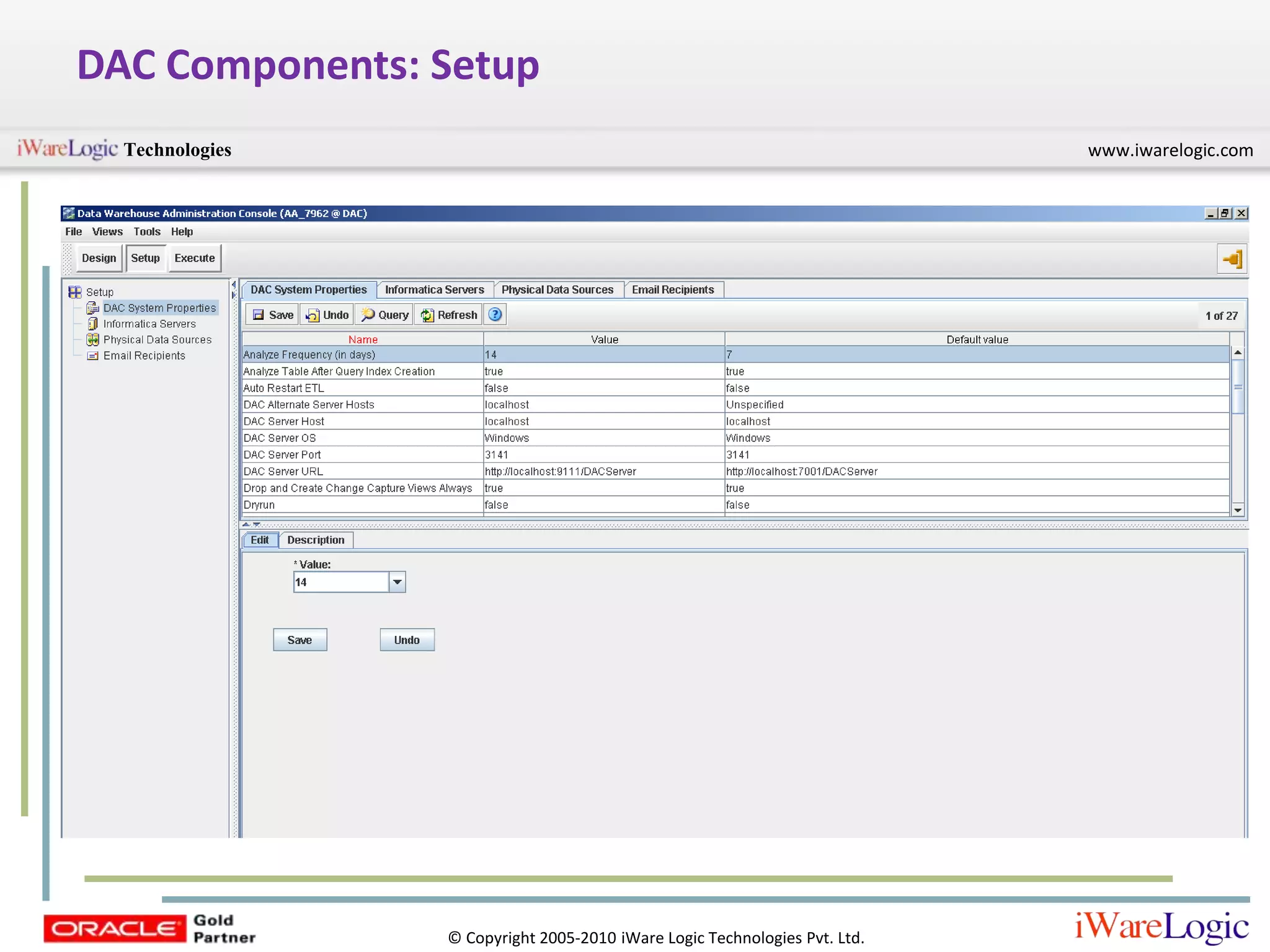The image size is (1270, 952).
Task: Click the Undo button in the Edit pane
Action: click(407, 640)
